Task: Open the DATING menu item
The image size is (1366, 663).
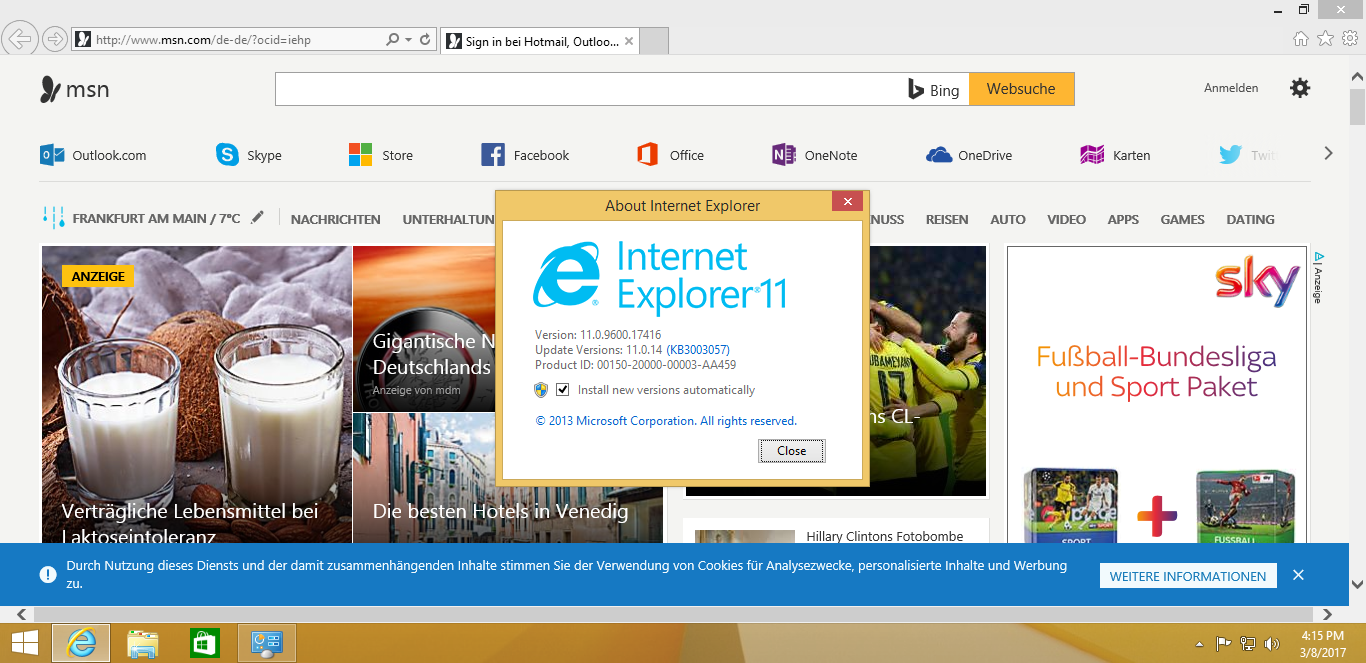Action: tap(1251, 219)
